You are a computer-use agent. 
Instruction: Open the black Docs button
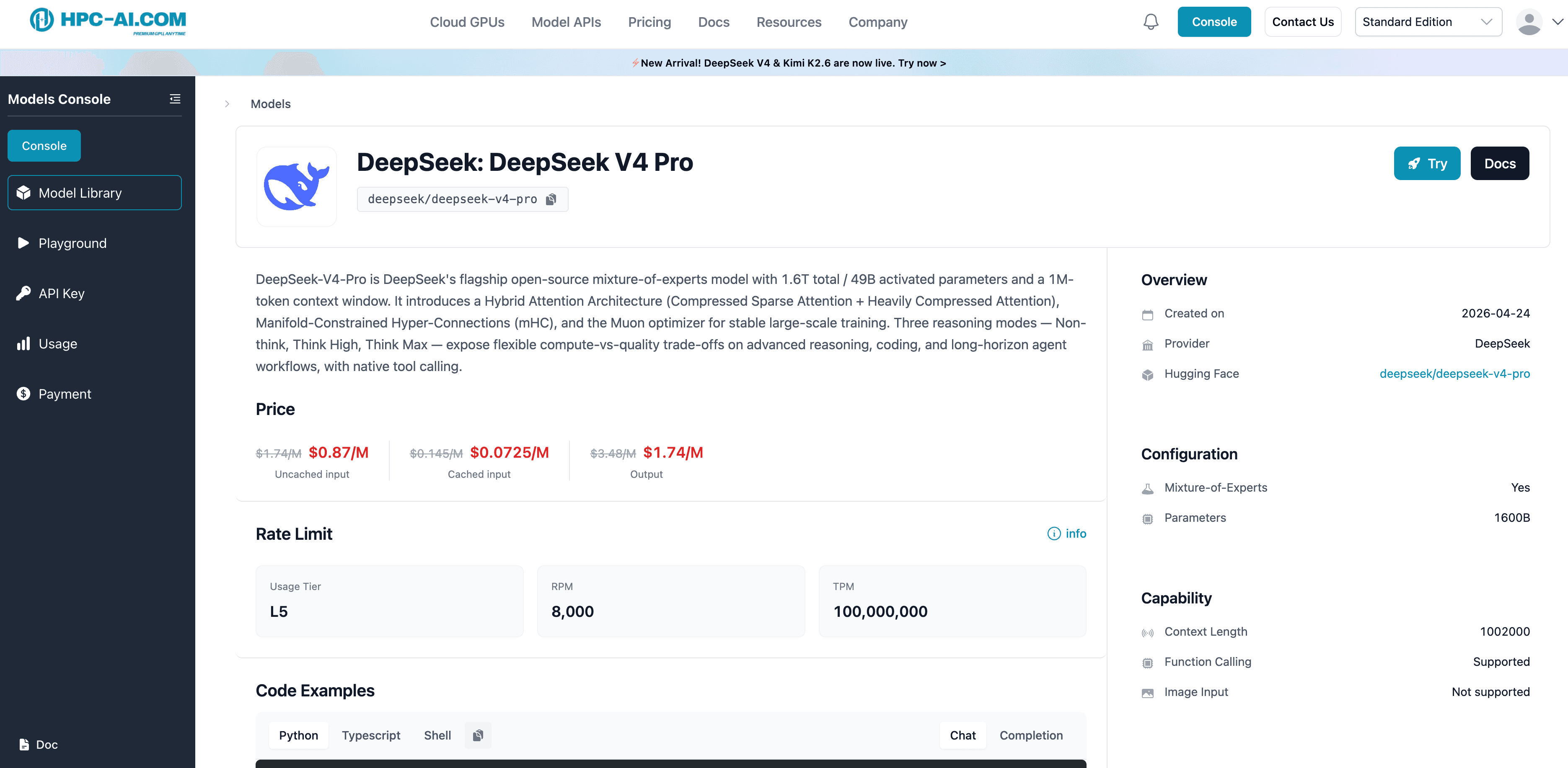point(1500,163)
